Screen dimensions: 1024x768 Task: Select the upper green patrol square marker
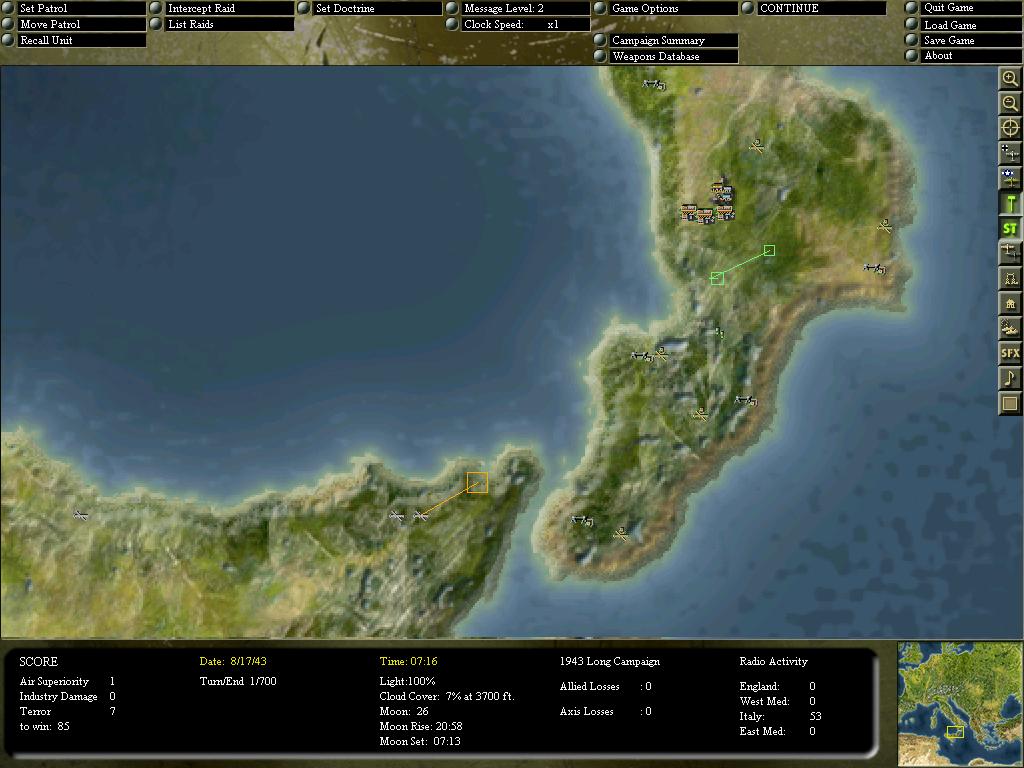[x=769, y=250]
